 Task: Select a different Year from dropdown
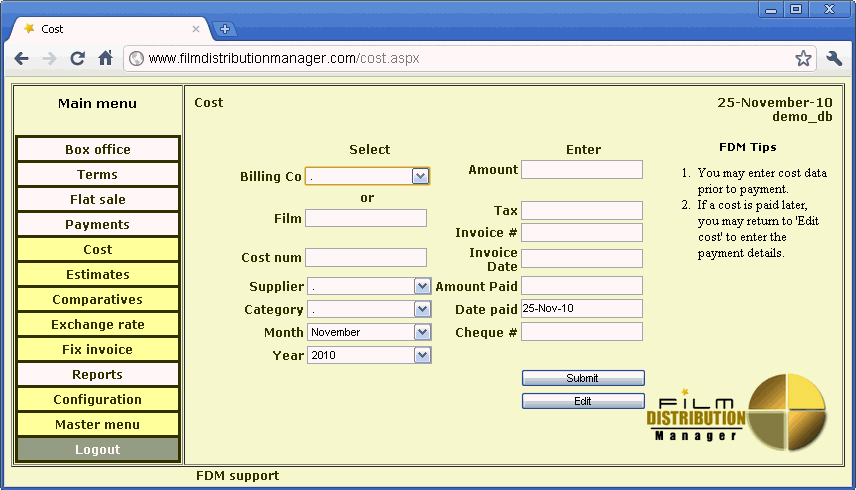[422, 355]
